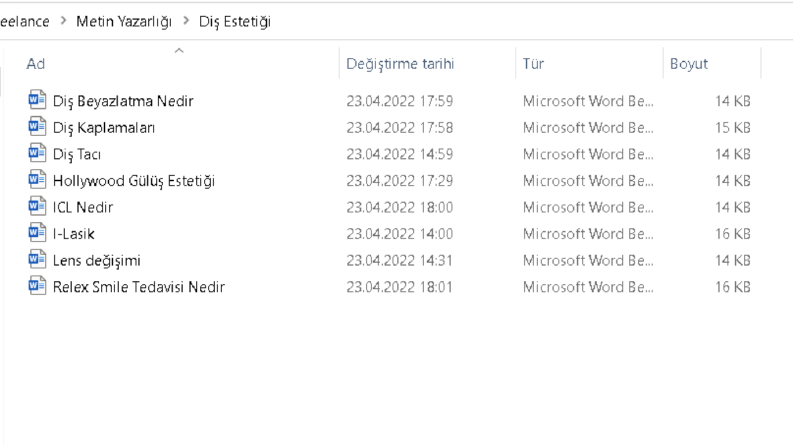The image size is (793, 446).
Task: Select file name Lens değişimi
Action: (x=97, y=261)
